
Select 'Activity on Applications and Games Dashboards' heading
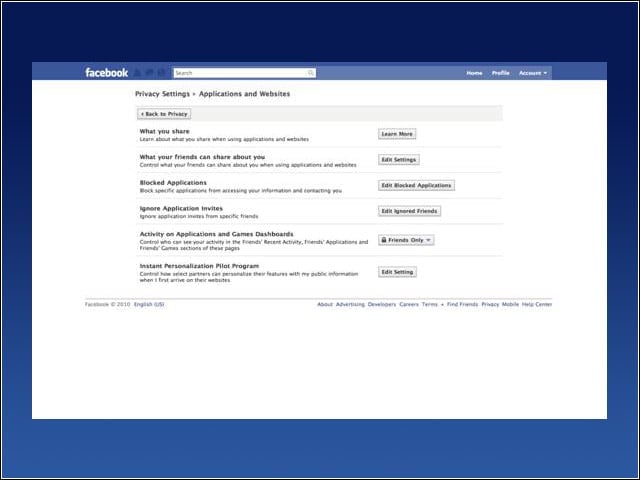[x=216, y=234]
